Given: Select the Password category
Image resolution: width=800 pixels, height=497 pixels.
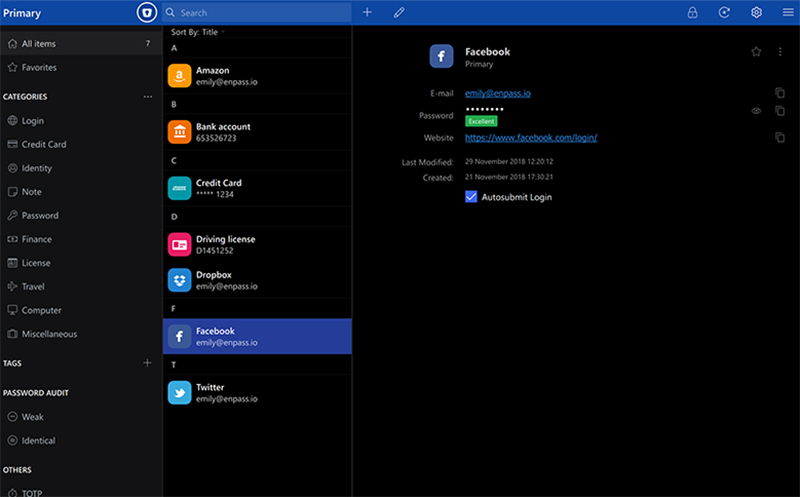Looking at the screenshot, I should 81,216.
